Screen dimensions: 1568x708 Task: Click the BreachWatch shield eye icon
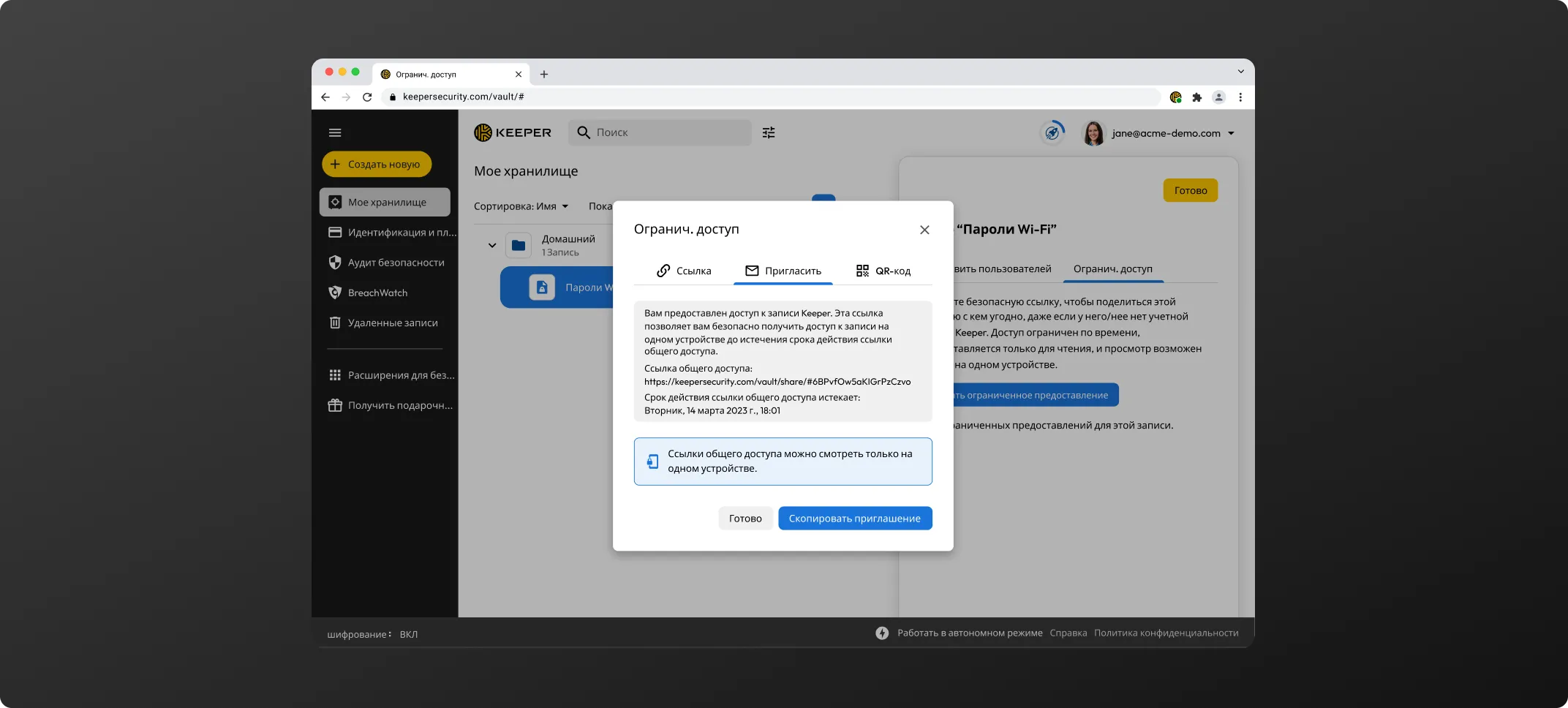pyautogui.click(x=335, y=293)
